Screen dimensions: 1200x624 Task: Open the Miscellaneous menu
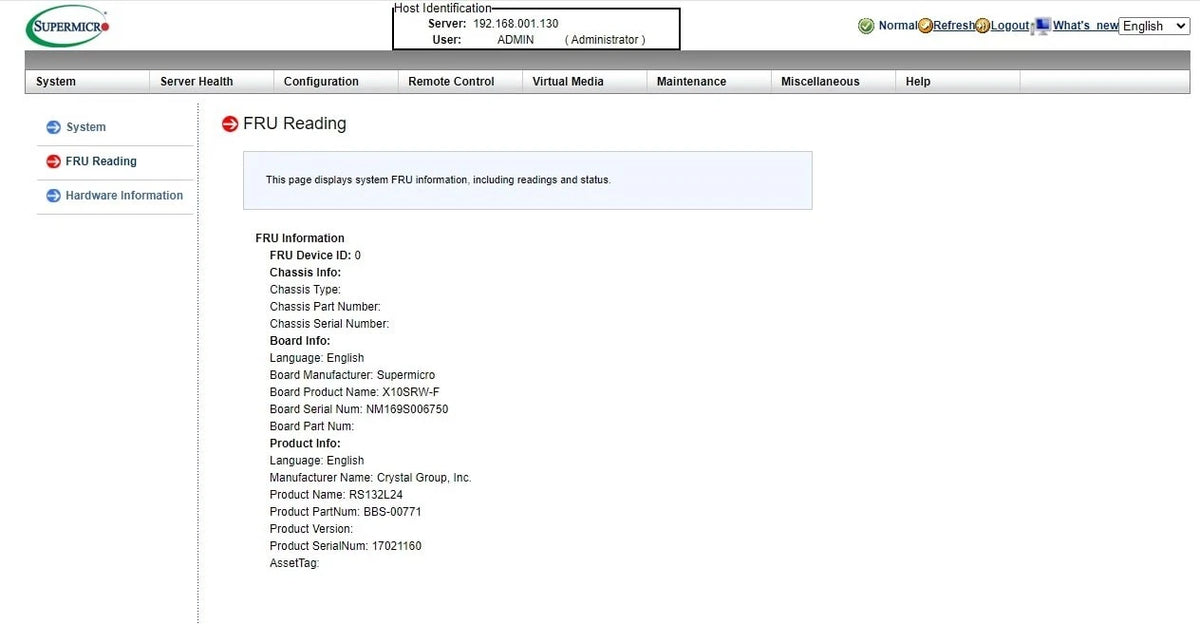pyautogui.click(x=820, y=82)
